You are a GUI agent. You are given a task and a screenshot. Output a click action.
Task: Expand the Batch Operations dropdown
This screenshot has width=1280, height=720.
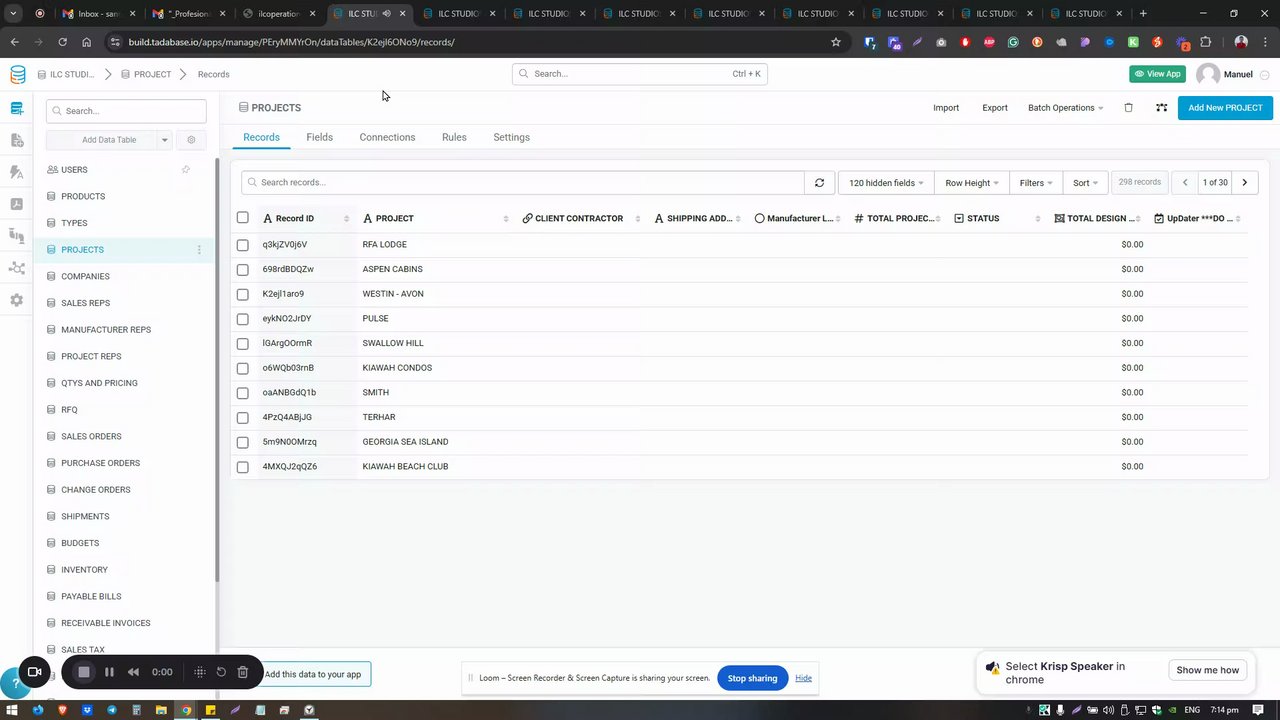click(x=1065, y=108)
